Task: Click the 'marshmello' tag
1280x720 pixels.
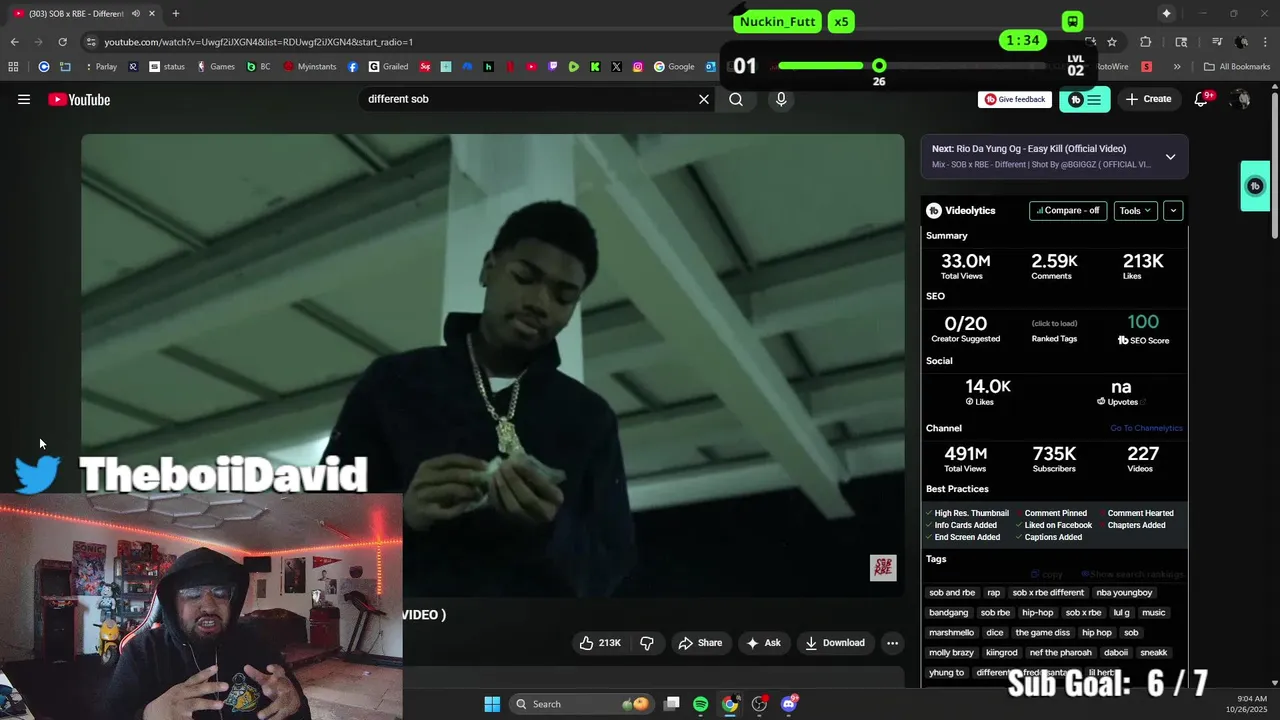Action: click(951, 632)
